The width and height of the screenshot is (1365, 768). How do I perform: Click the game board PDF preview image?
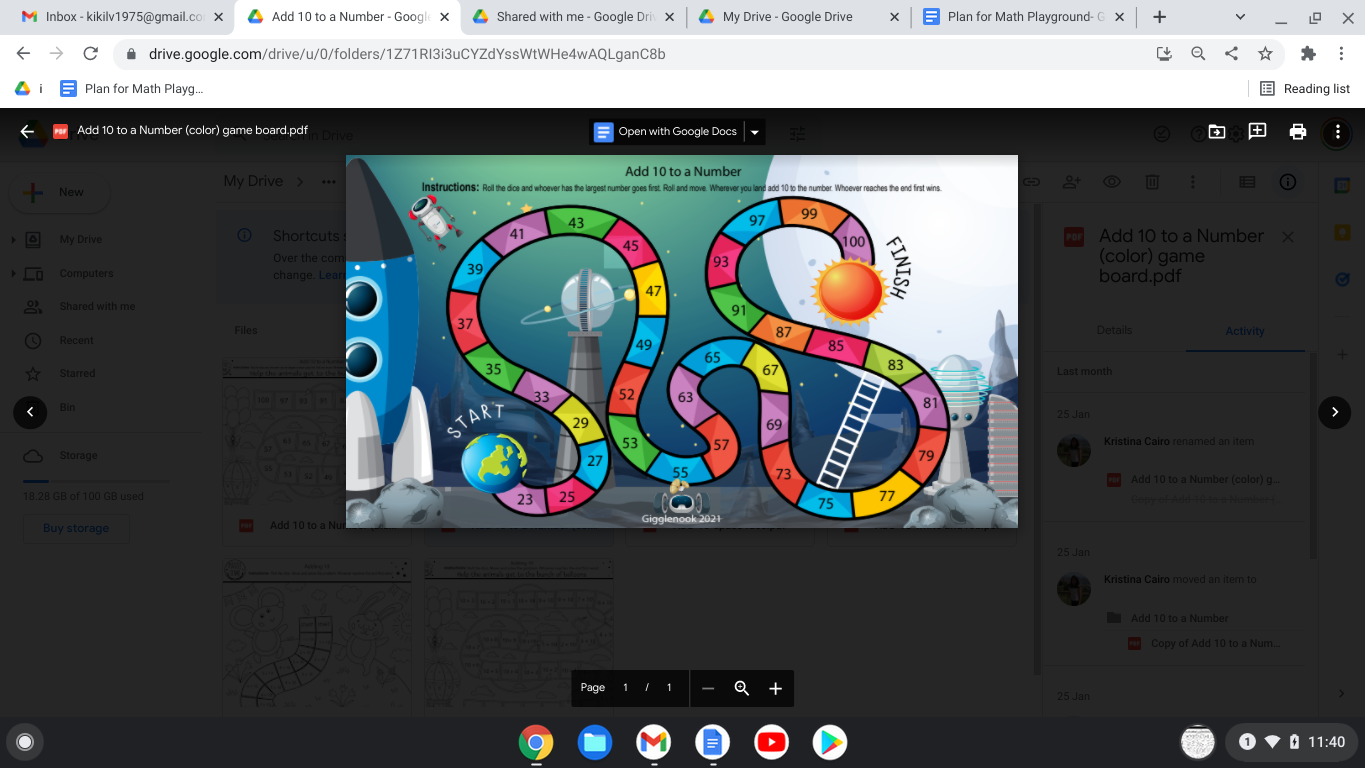[x=681, y=340]
